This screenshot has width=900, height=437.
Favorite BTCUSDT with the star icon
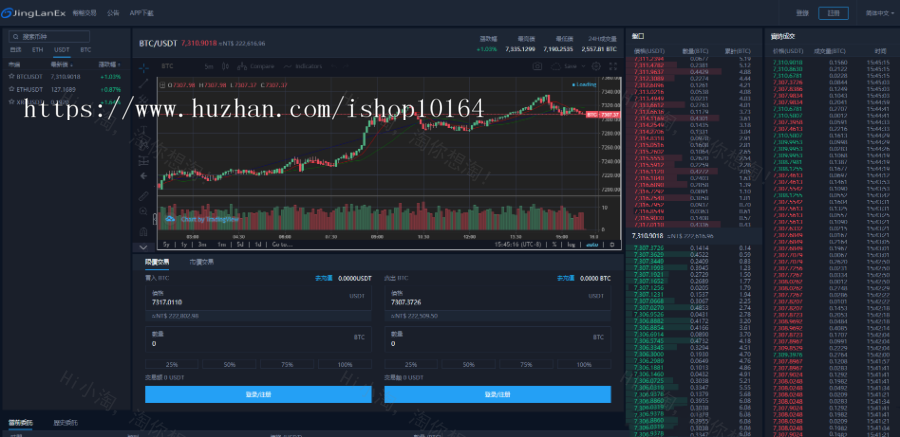[11, 76]
